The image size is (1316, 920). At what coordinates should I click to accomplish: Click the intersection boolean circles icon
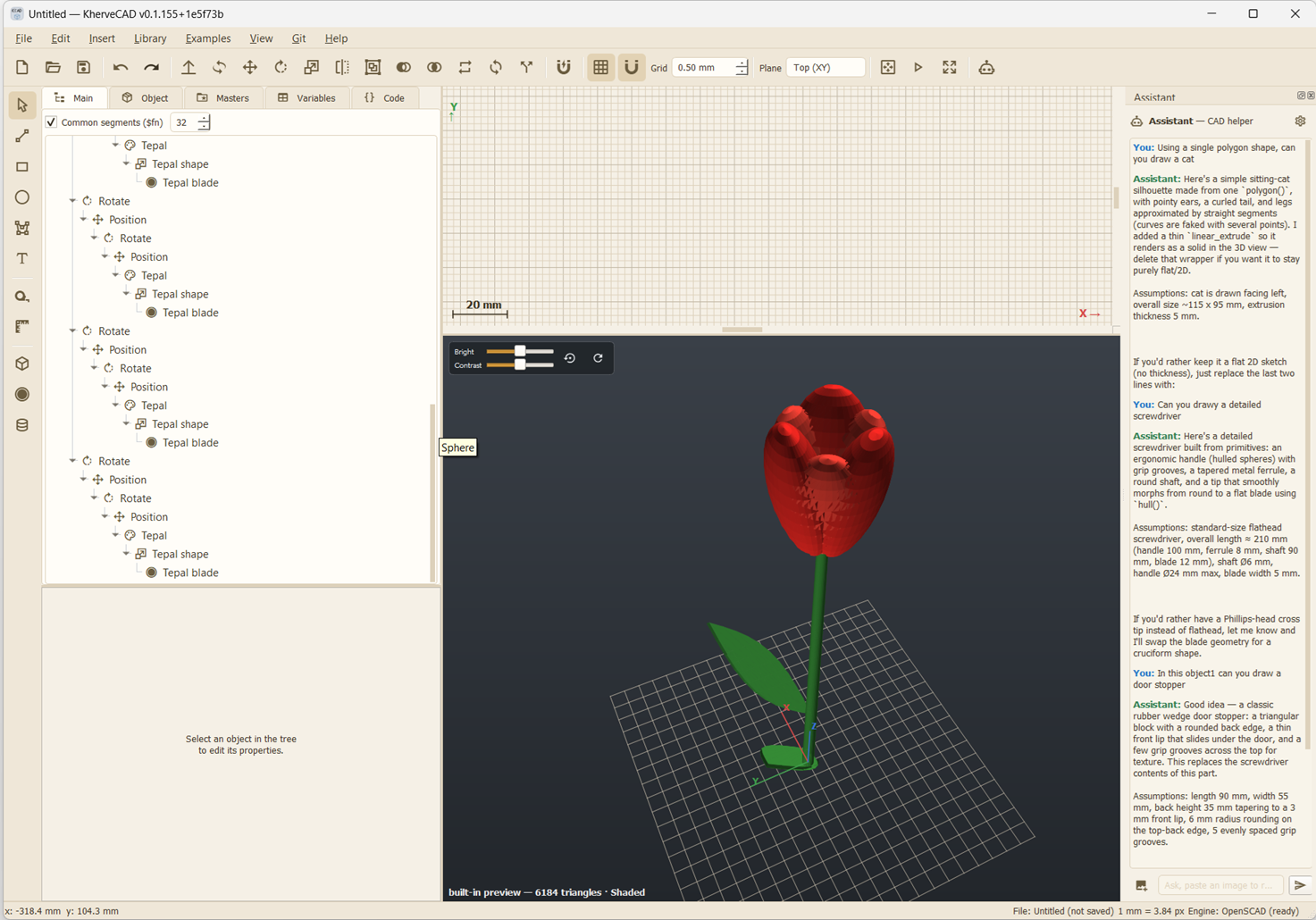pos(434,68)
